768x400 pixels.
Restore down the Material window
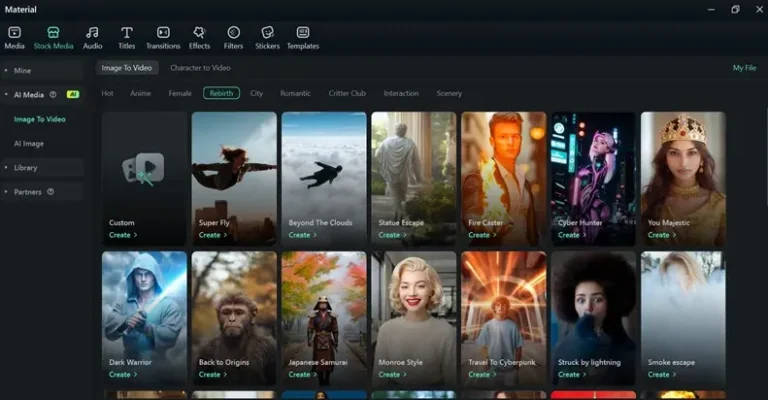click(735, 9)
